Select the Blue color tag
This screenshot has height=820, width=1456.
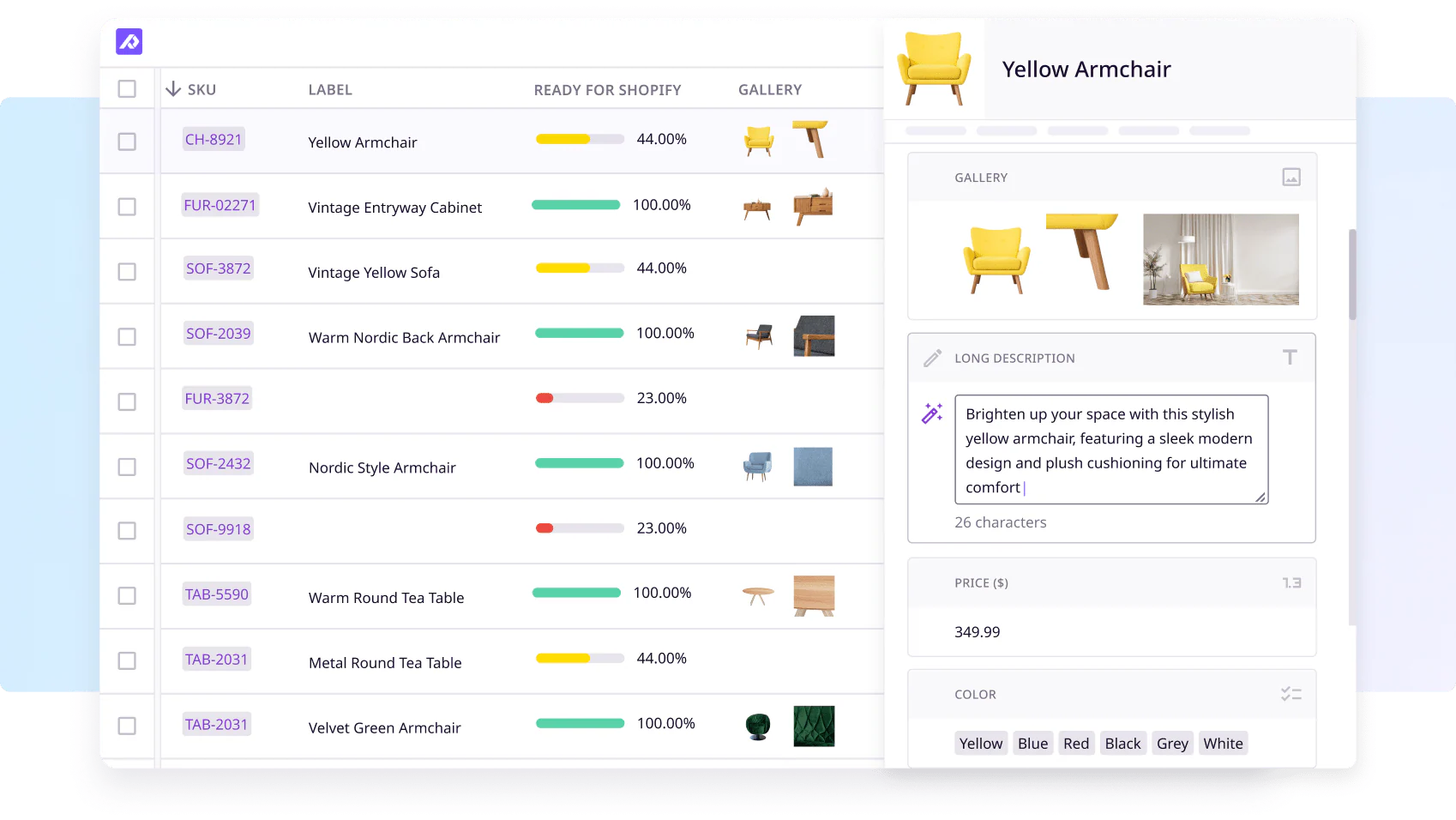point(1032,744)
